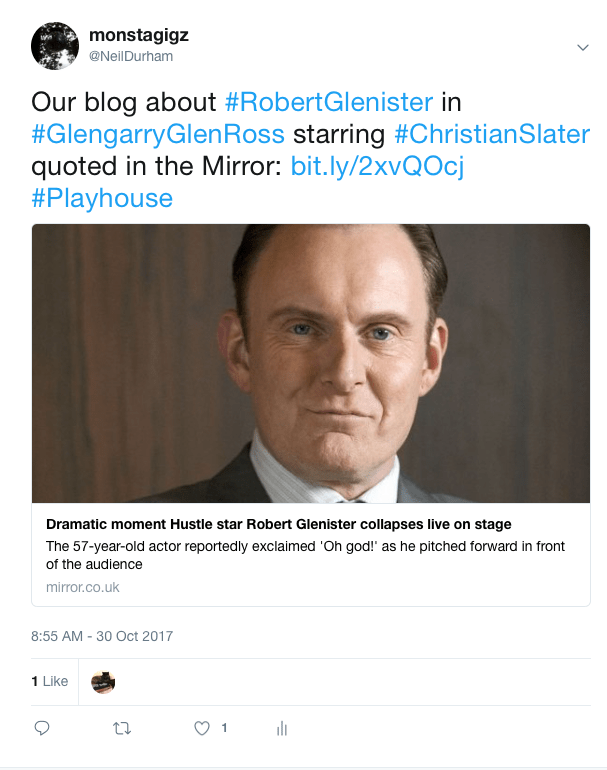Click the article description about the 57-year-old actor
607x770 pixels.
305,555
